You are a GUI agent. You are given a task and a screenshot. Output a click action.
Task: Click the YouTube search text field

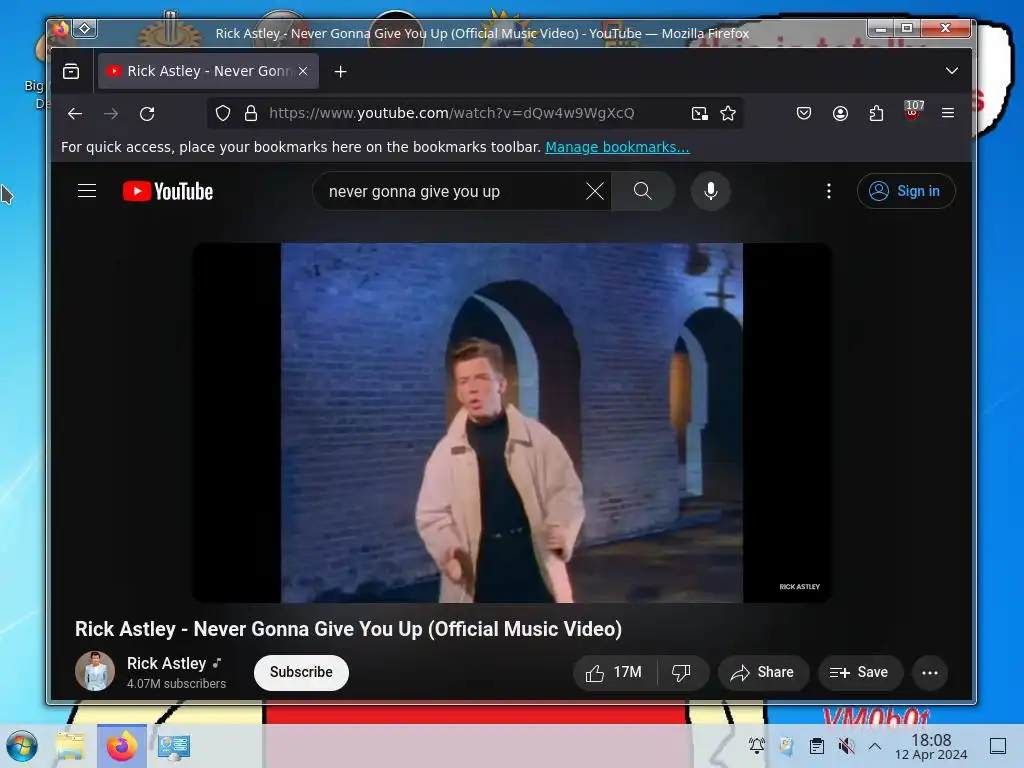click(451, 191)
